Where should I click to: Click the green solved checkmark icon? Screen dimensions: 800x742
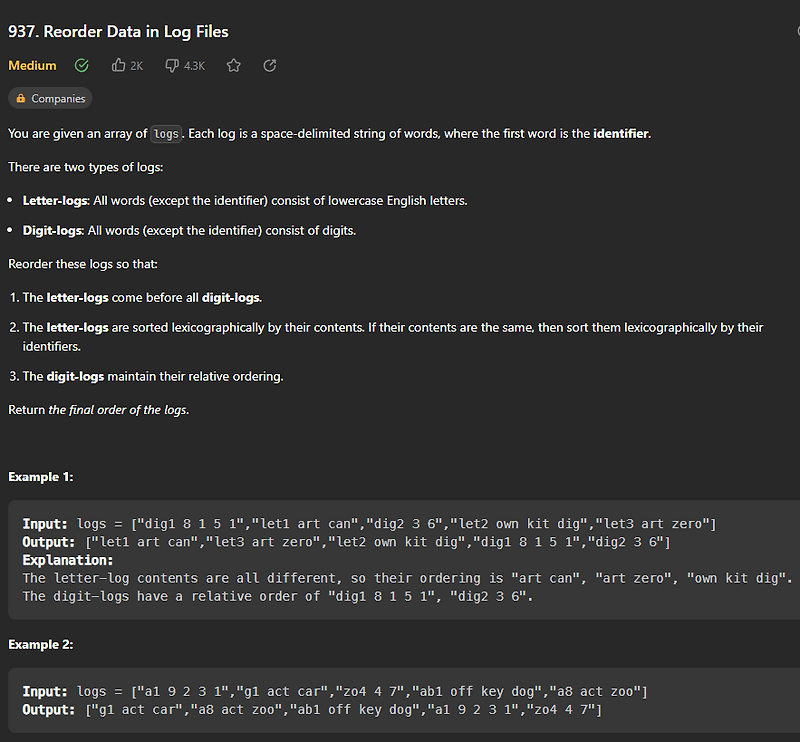(x=82, y=65)
